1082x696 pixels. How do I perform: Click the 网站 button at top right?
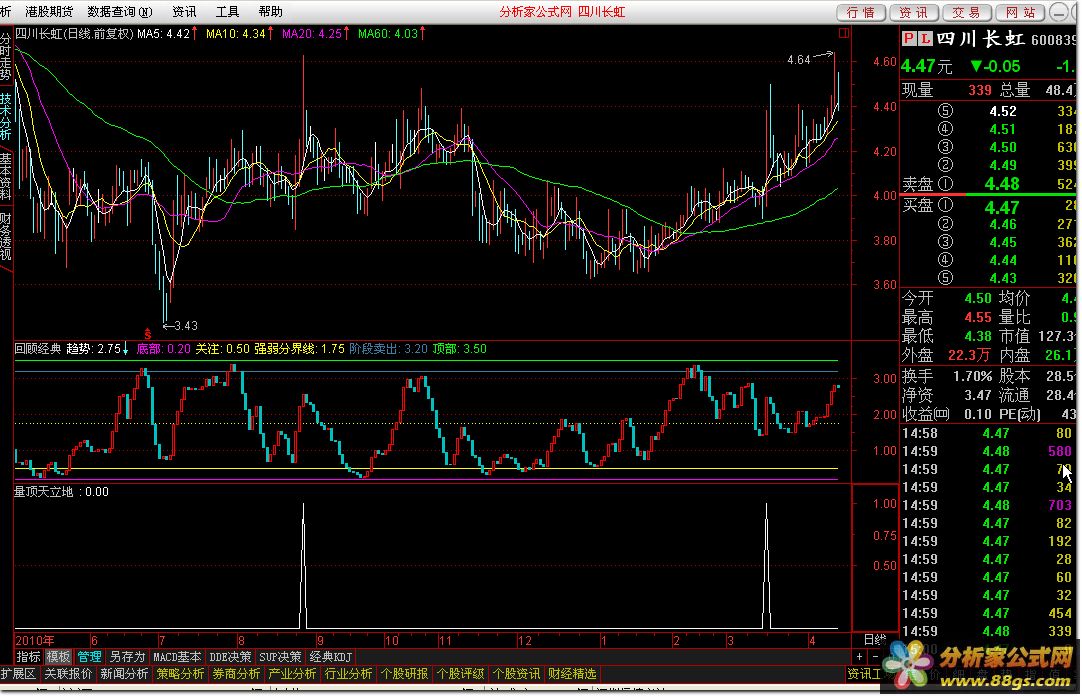[x=1020, y=12]
